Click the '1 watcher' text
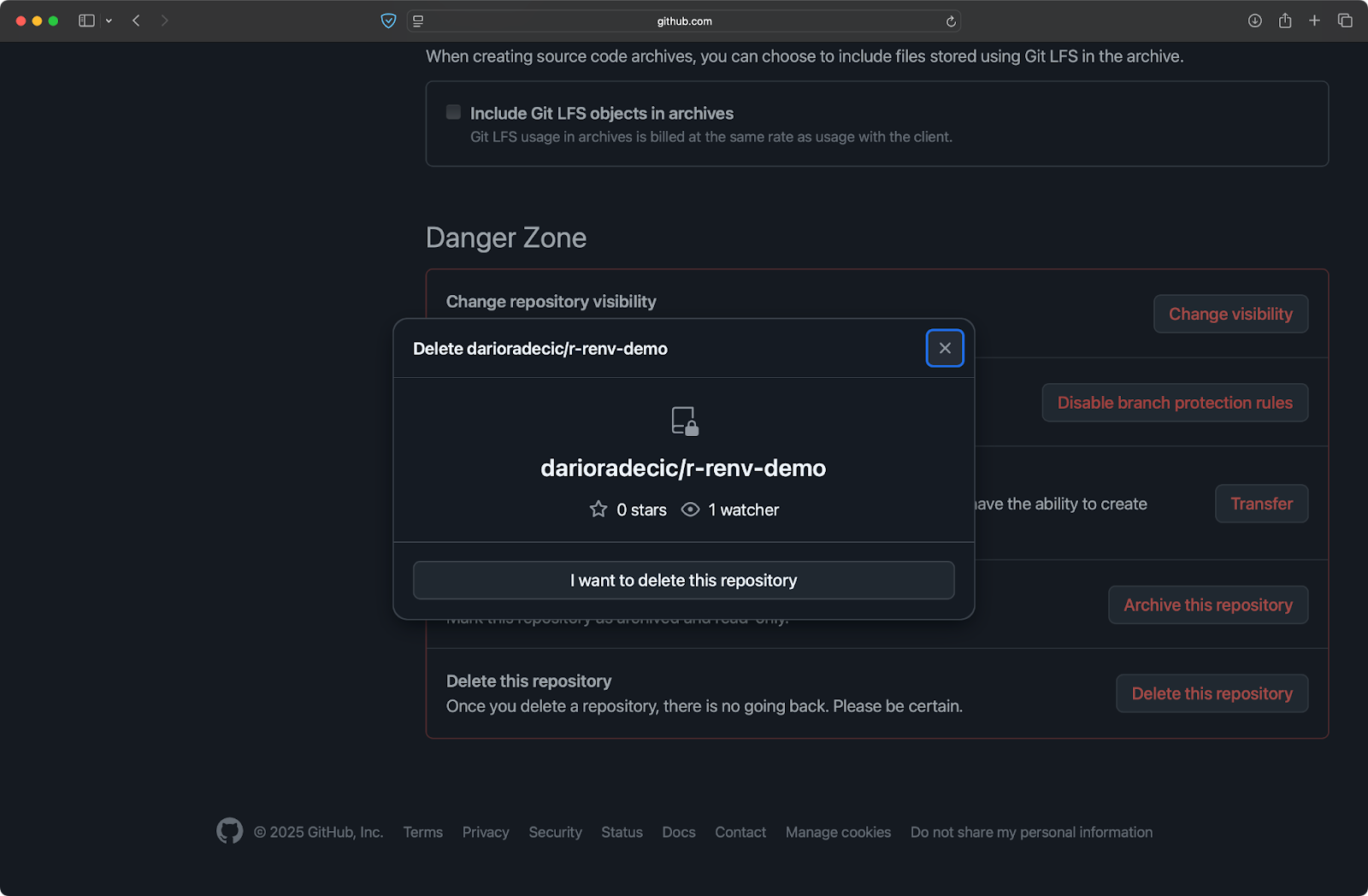The image size is (1368, 896). coord(743,510)
